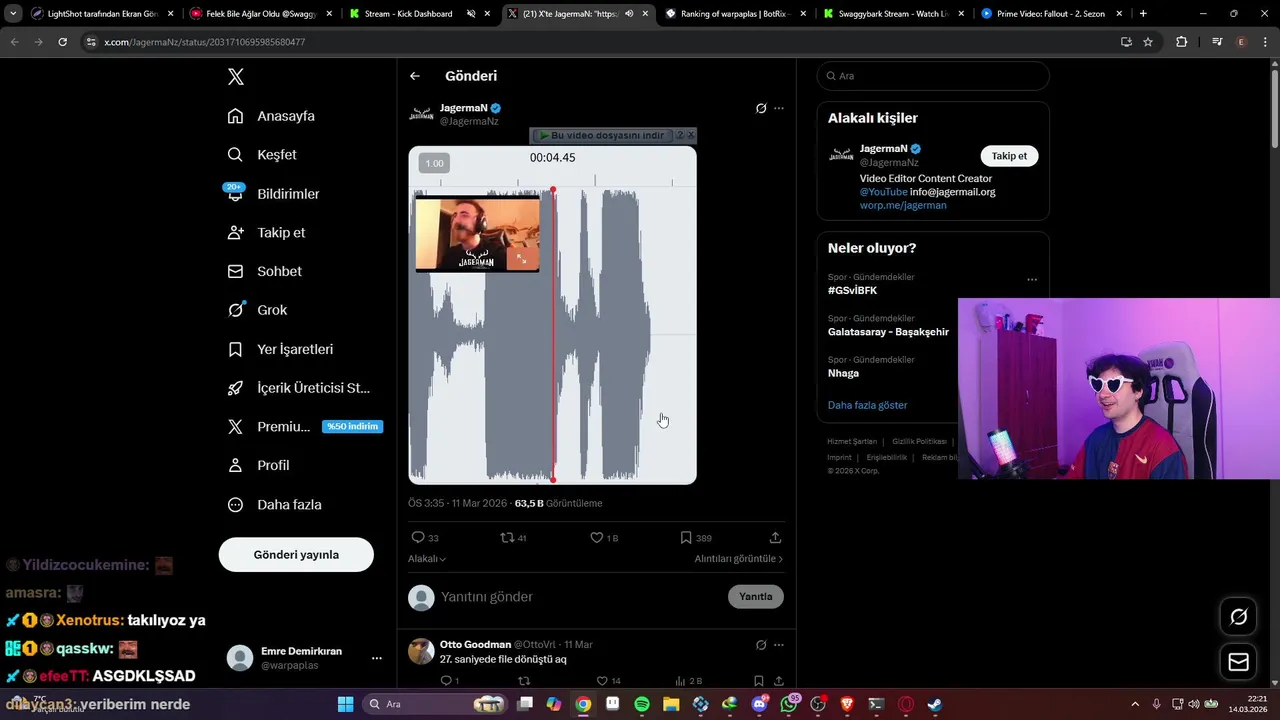Open Alıntıları görüntüle link
Viewport: 1280px width, 720px height.
point(739,559)
